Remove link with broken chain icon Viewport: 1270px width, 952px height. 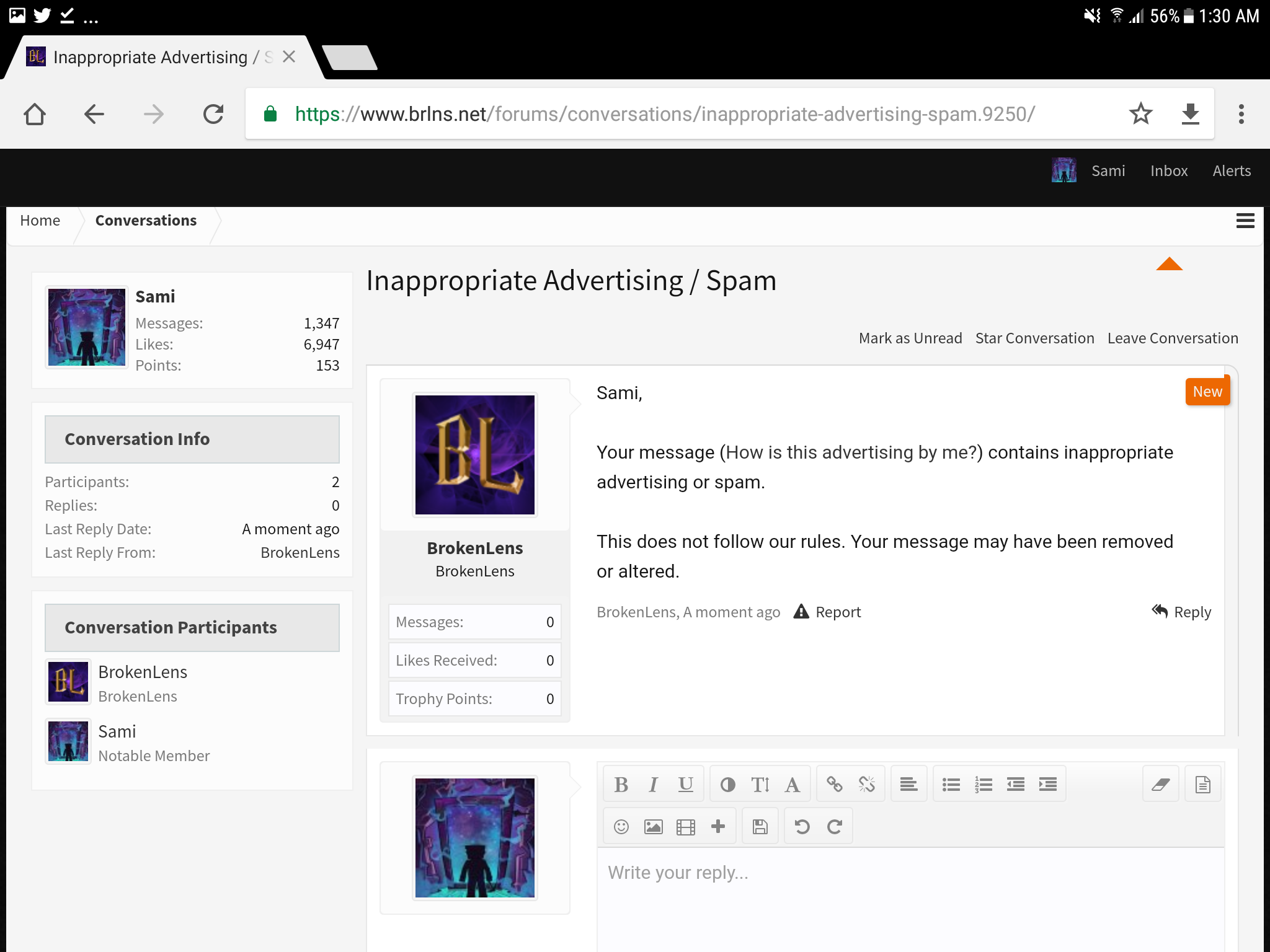866,785
